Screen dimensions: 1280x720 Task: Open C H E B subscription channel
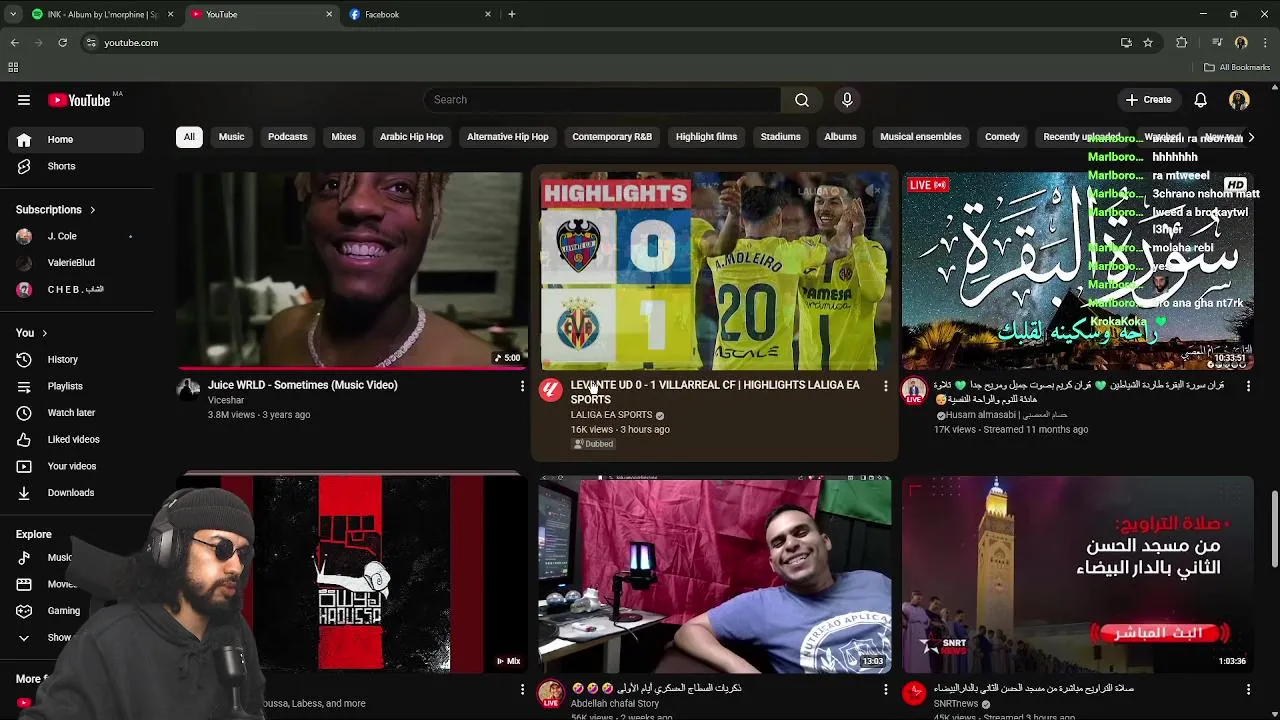click(78, 289)
